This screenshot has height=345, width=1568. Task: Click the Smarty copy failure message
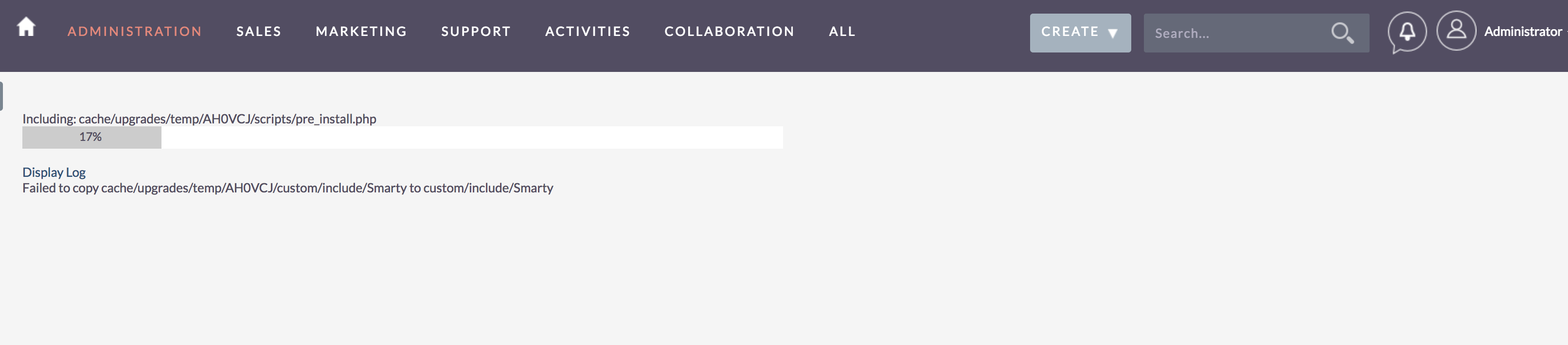pyautogui.click(x=288, y=188)
